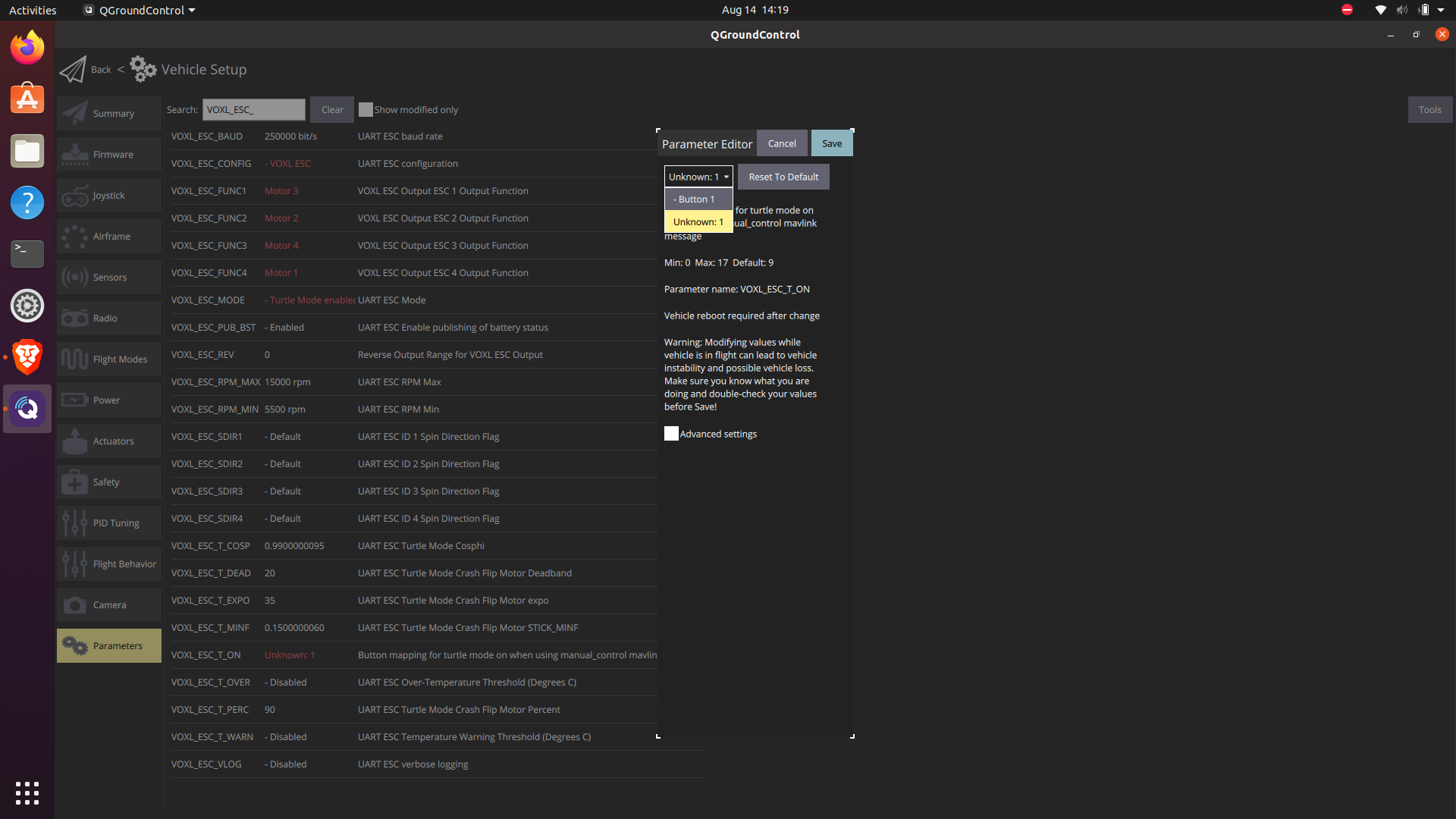Screen dimensions: 1456x819
Task: Click the parameter Search input field
Action: coord(253,110)
